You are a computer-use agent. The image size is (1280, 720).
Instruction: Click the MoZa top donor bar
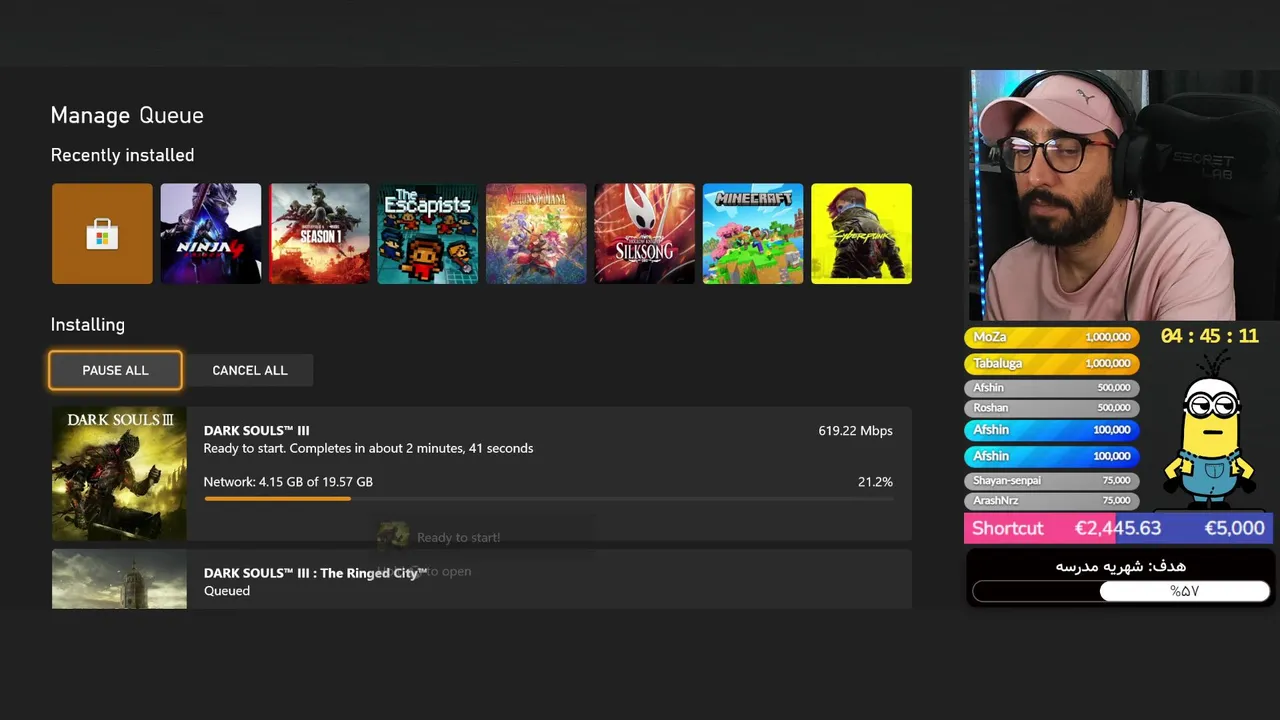(1052, 337)
